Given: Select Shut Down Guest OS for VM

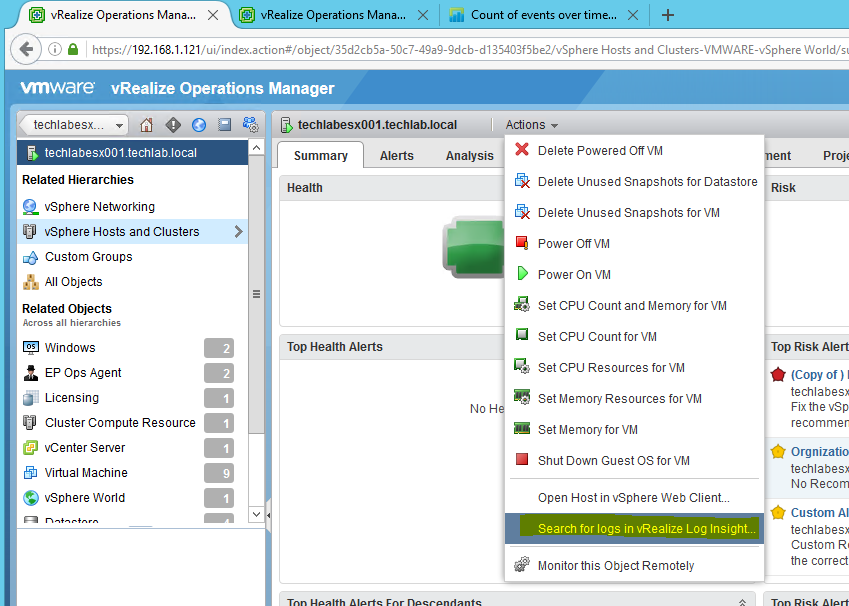Looking at the screenshot, I should tap(634, 460).
